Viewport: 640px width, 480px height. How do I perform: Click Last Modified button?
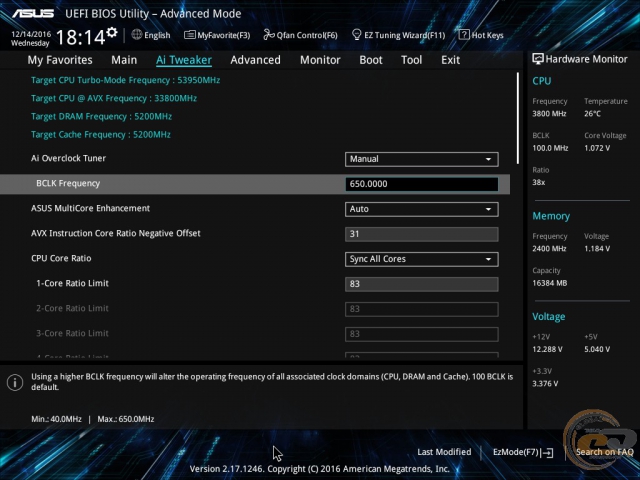(444, 452)
